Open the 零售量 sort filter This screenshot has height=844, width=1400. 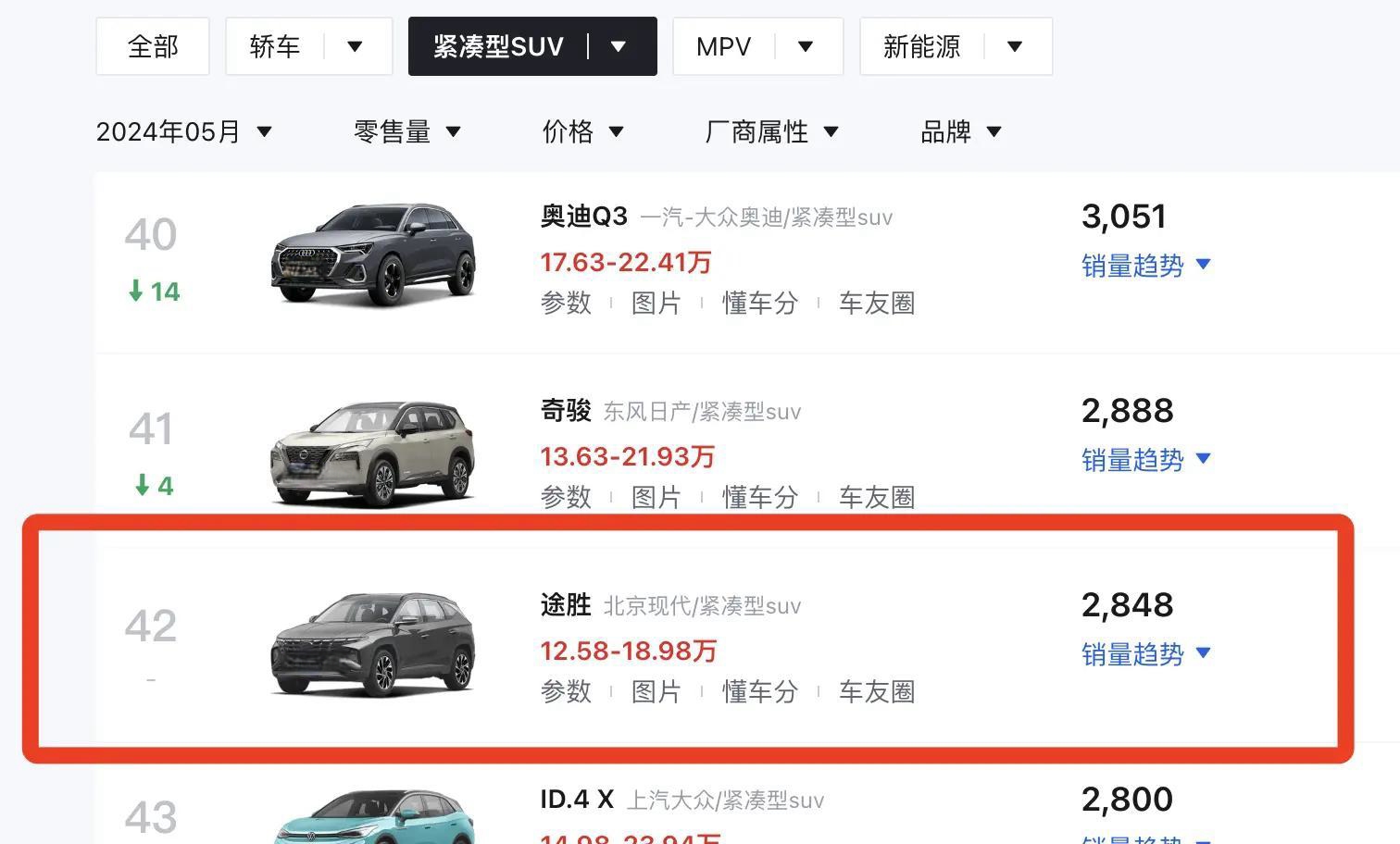click(x=407, y=131)
